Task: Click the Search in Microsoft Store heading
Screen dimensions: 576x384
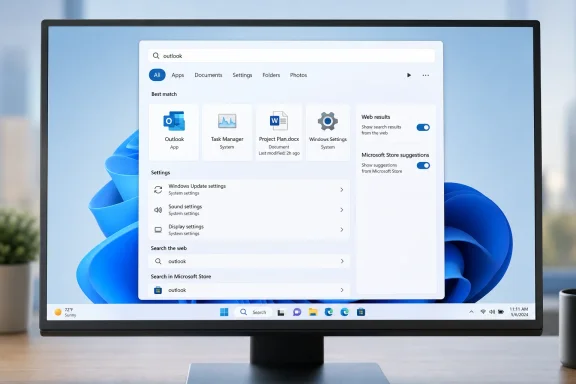Action: click(181, 276)
